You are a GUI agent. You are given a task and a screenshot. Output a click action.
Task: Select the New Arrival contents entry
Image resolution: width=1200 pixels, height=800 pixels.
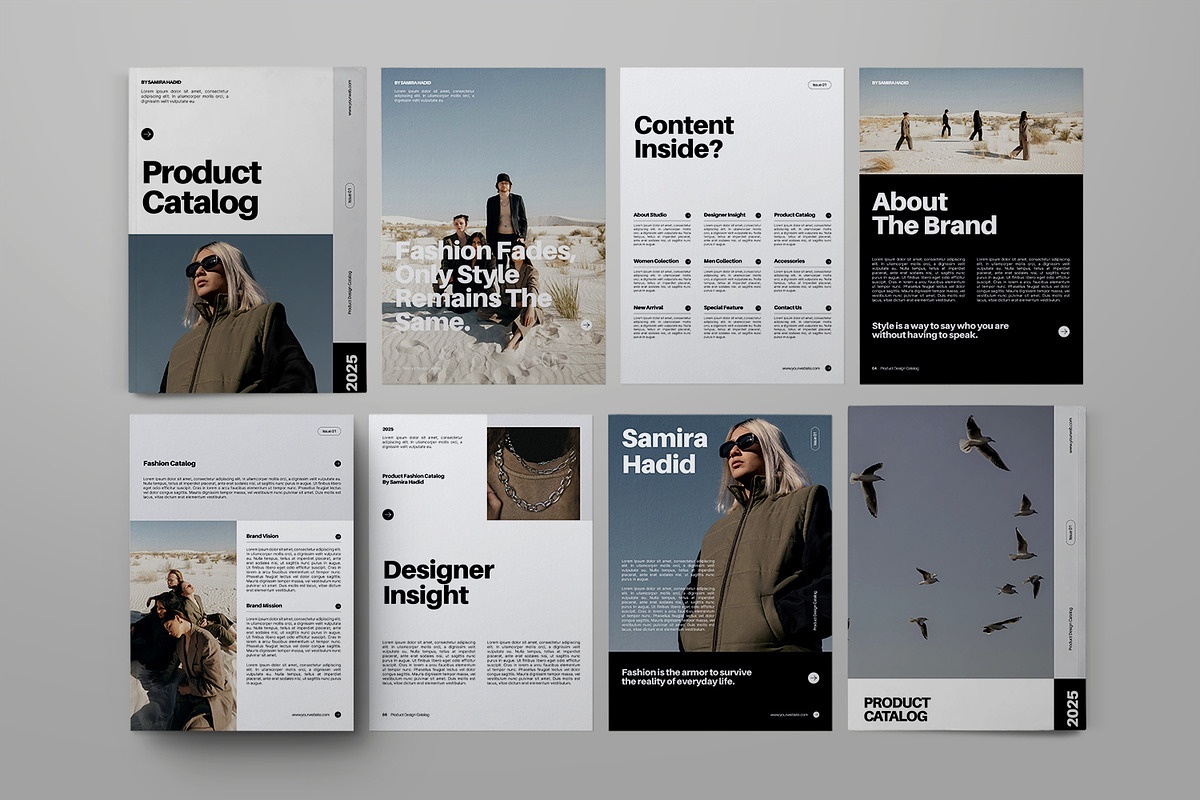[663, 322]
